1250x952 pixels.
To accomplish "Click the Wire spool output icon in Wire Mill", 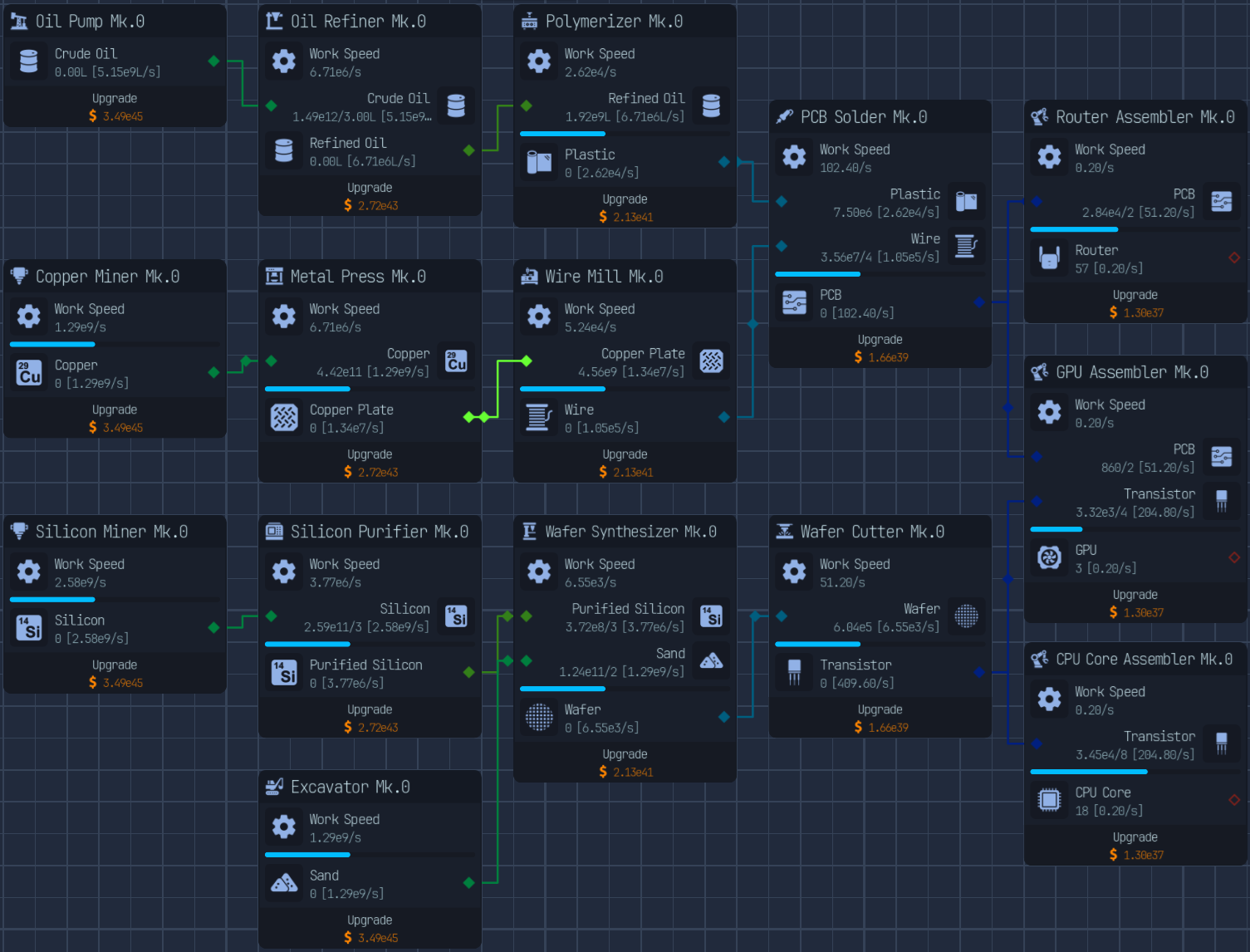I will click(539, 418).
